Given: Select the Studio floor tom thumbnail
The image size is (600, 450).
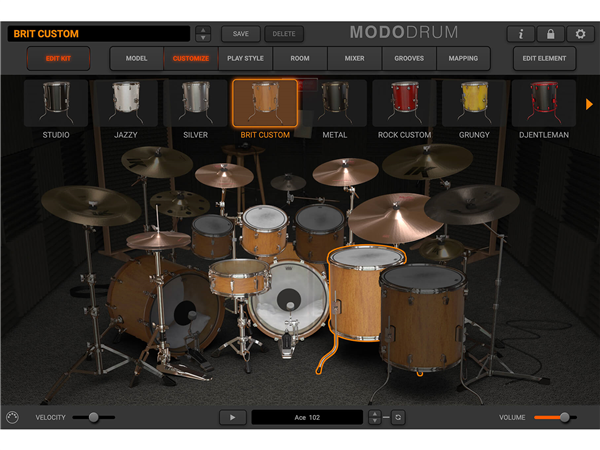Looking at the screenshot, I should [x=55, y=103].
